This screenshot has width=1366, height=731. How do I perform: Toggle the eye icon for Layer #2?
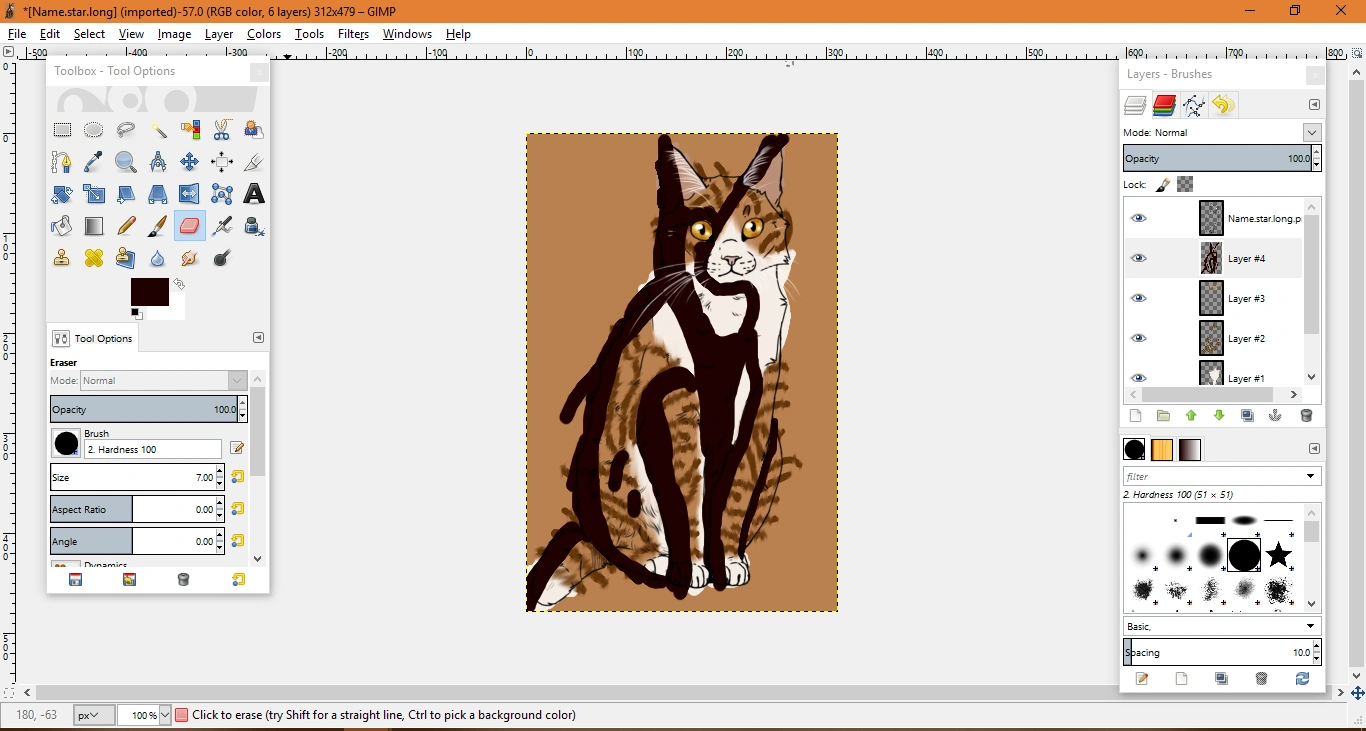[1139, 338]
